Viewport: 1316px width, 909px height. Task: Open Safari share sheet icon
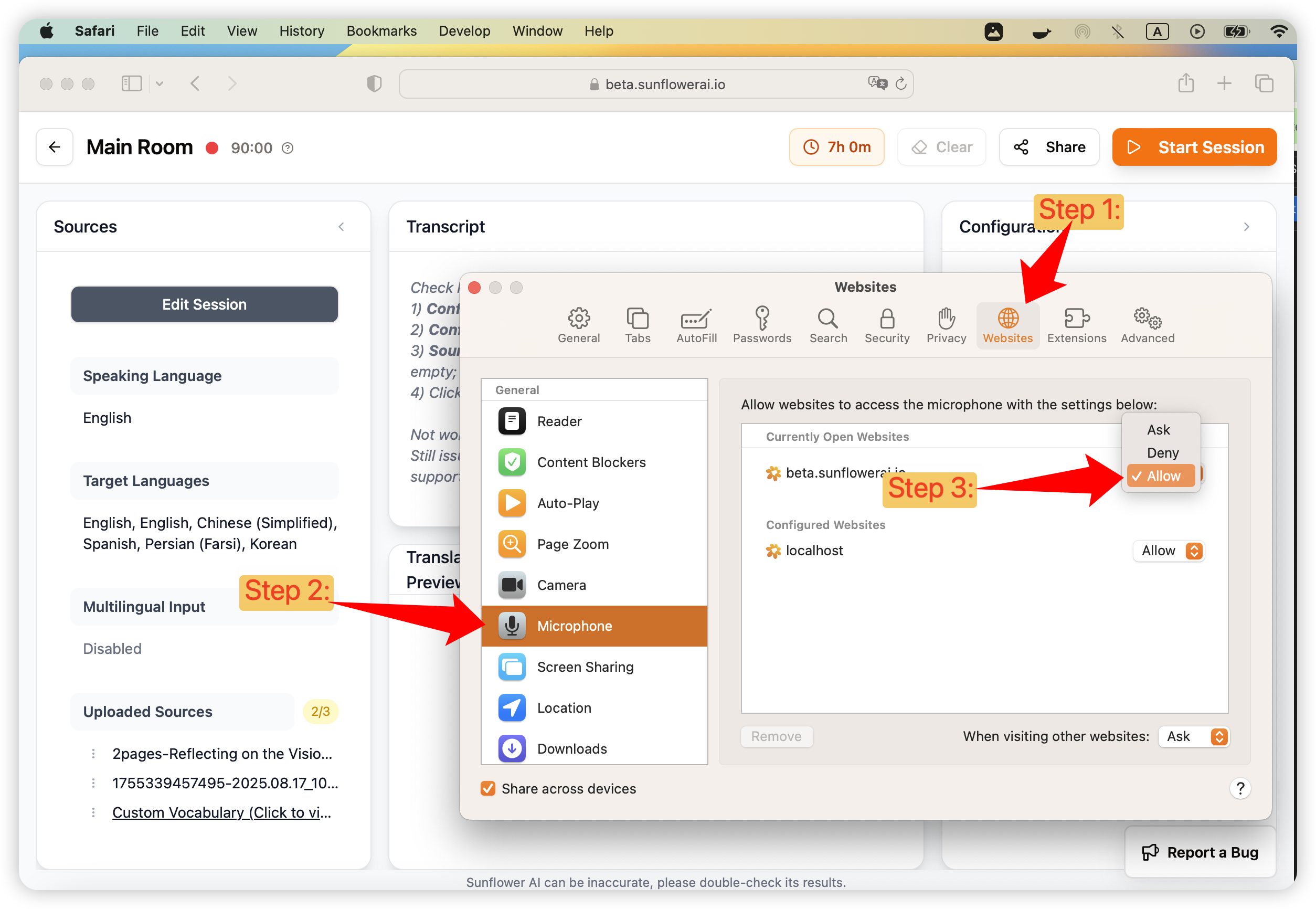pos(1185,83)
